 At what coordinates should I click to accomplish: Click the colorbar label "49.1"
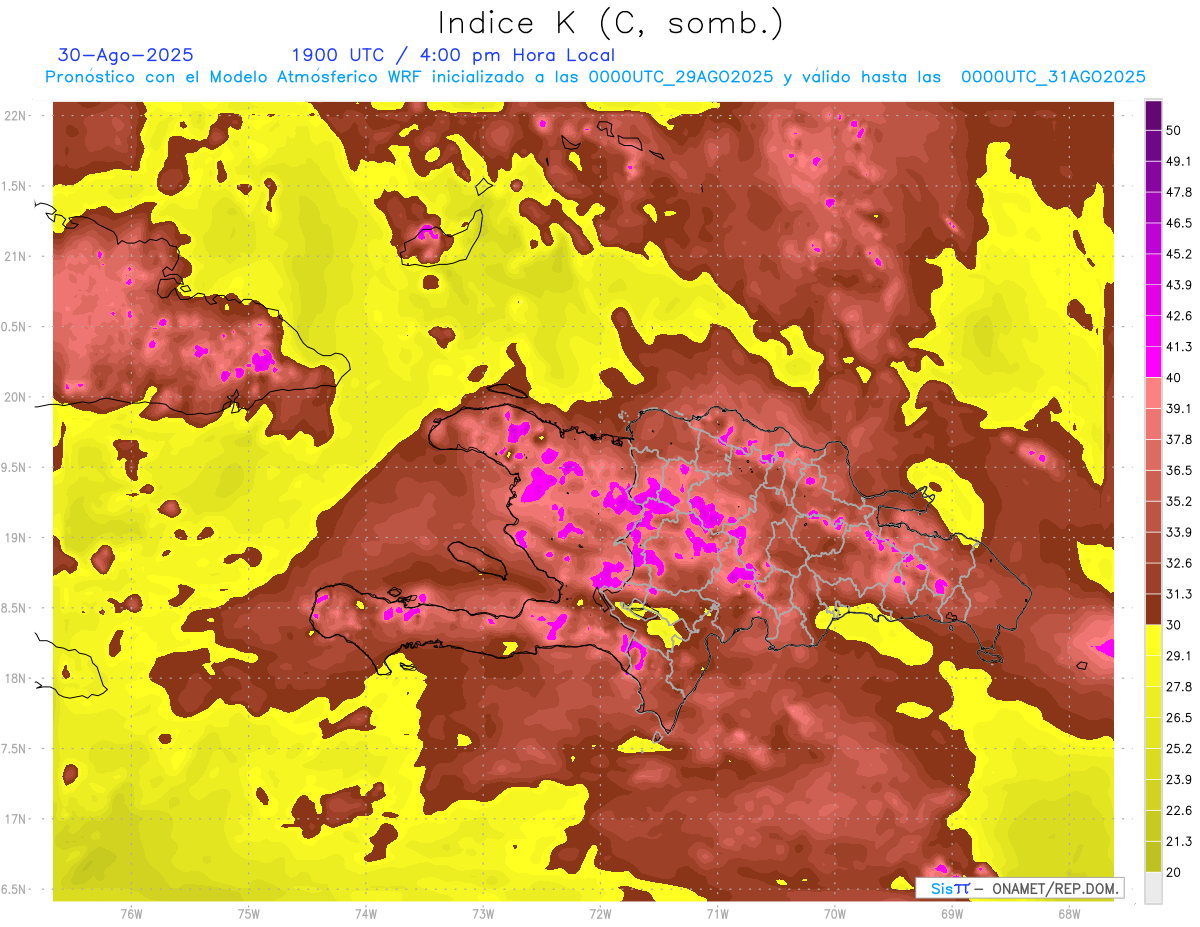pos(1179,161)
